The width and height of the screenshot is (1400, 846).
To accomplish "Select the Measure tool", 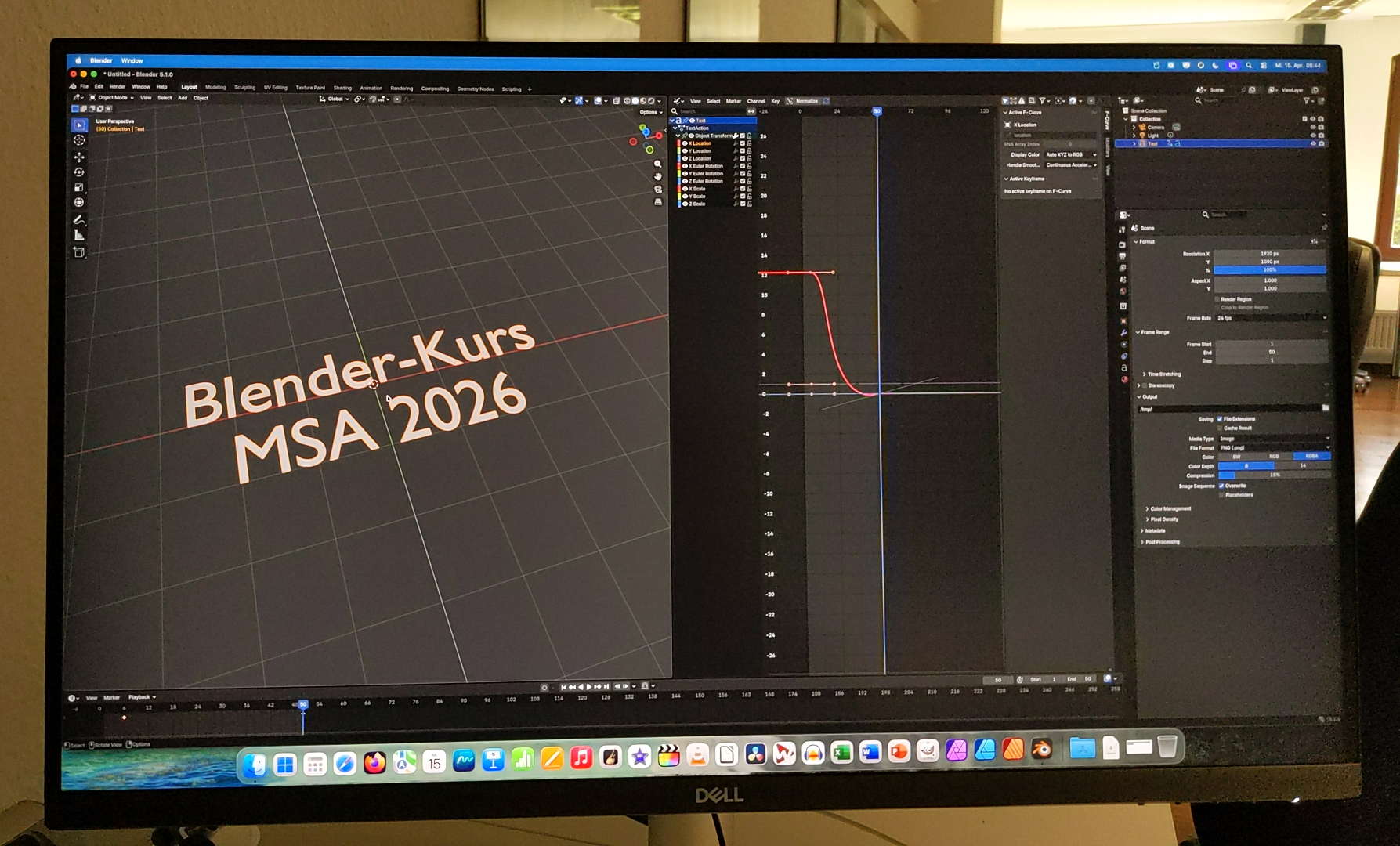I will (79, 235).
